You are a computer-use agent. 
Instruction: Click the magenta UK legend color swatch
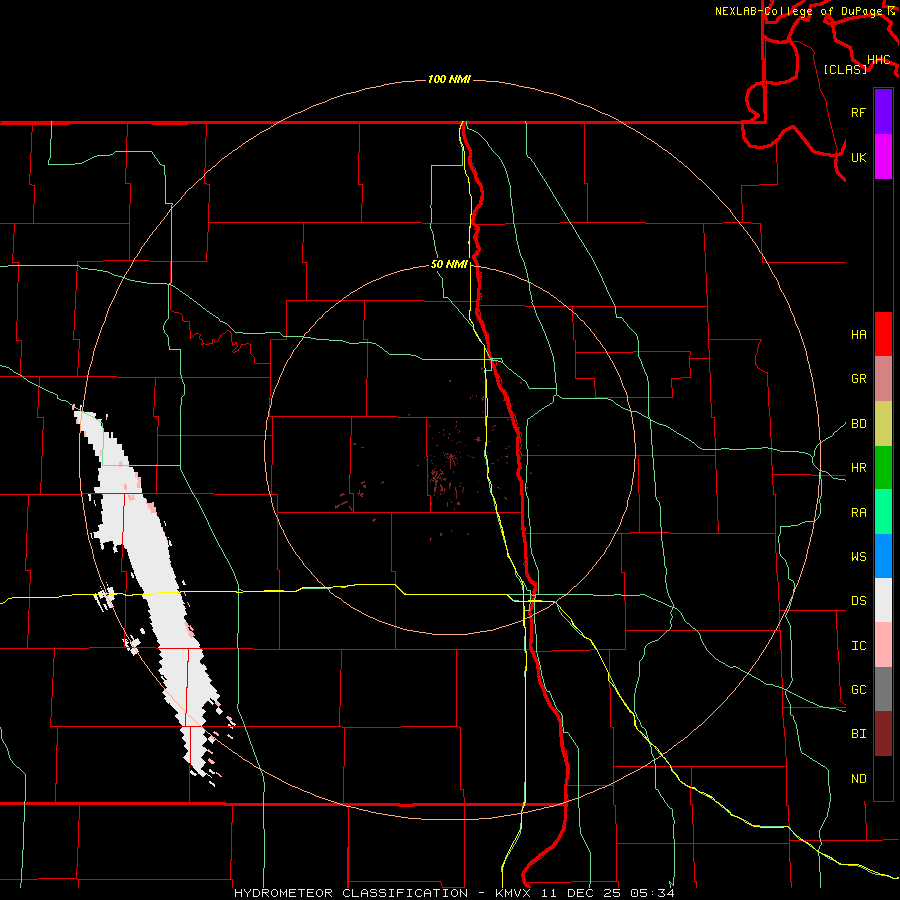[x=883, y=157]
